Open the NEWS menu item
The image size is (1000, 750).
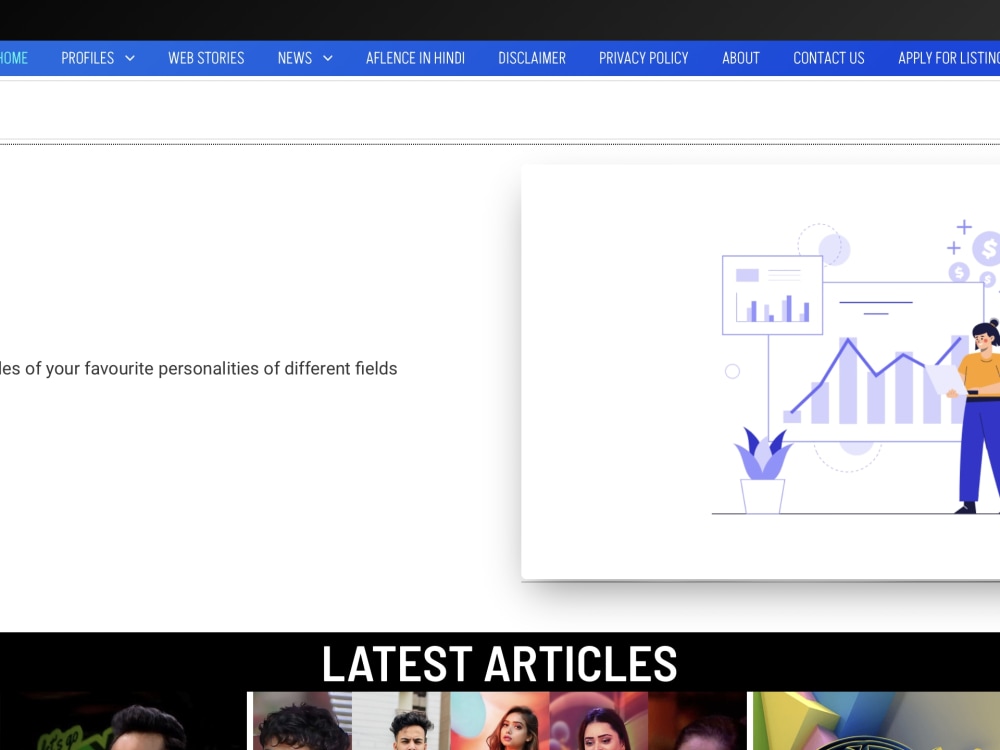point(295,58)
